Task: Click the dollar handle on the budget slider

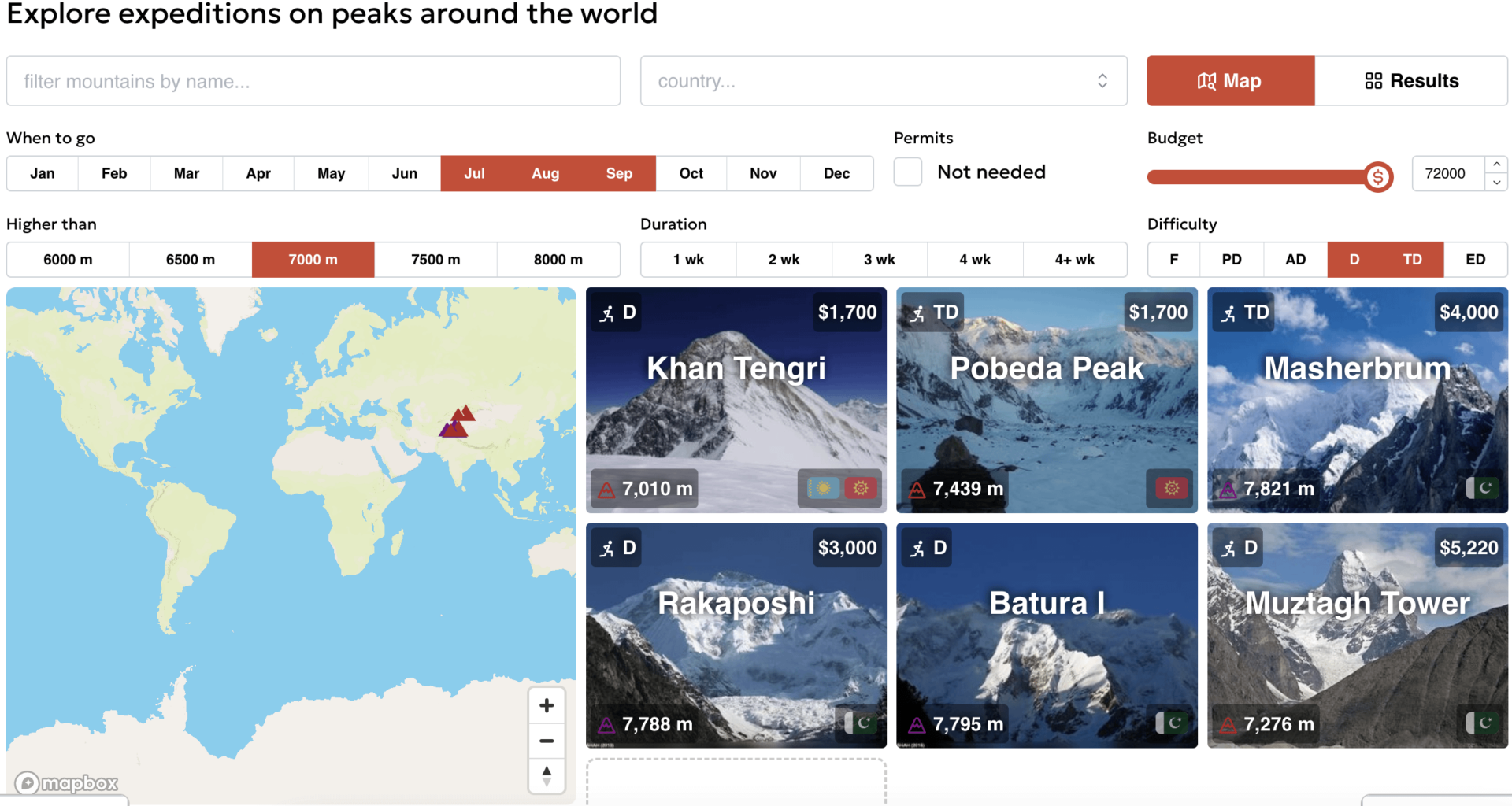Action: (x=1377, y=177)
